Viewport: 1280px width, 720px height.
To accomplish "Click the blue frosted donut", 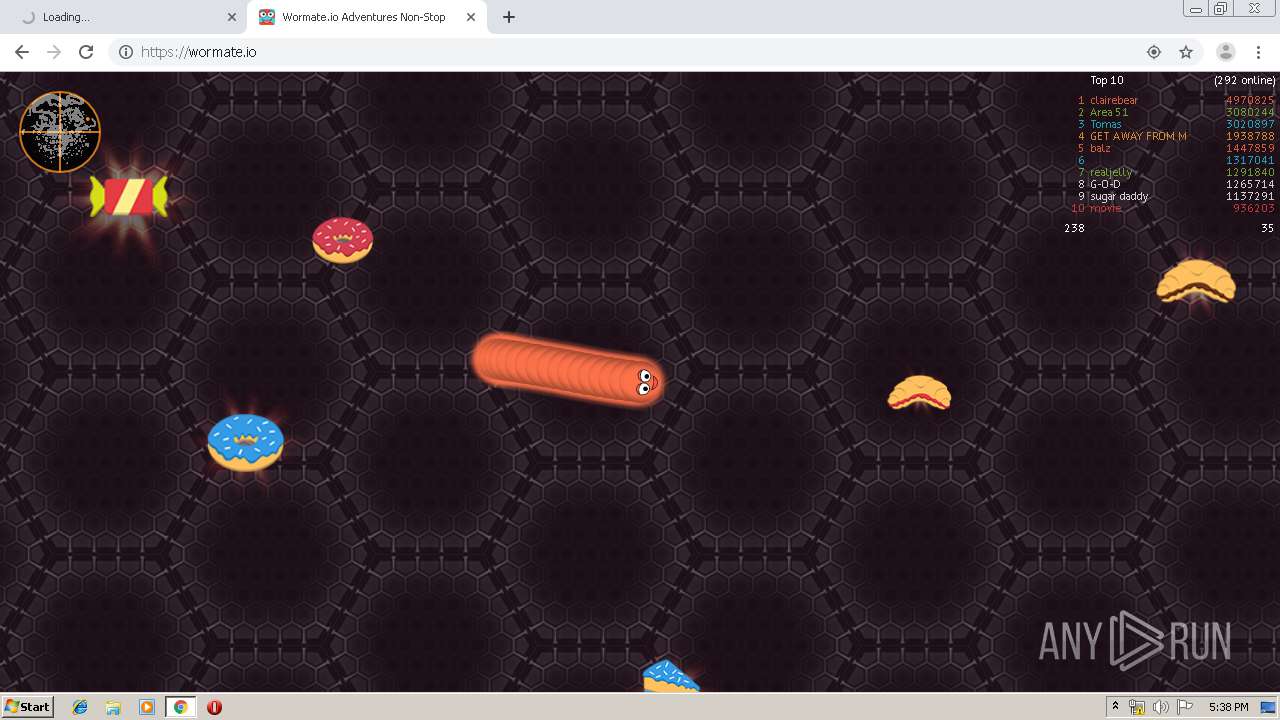I will [x=246, y=442].
